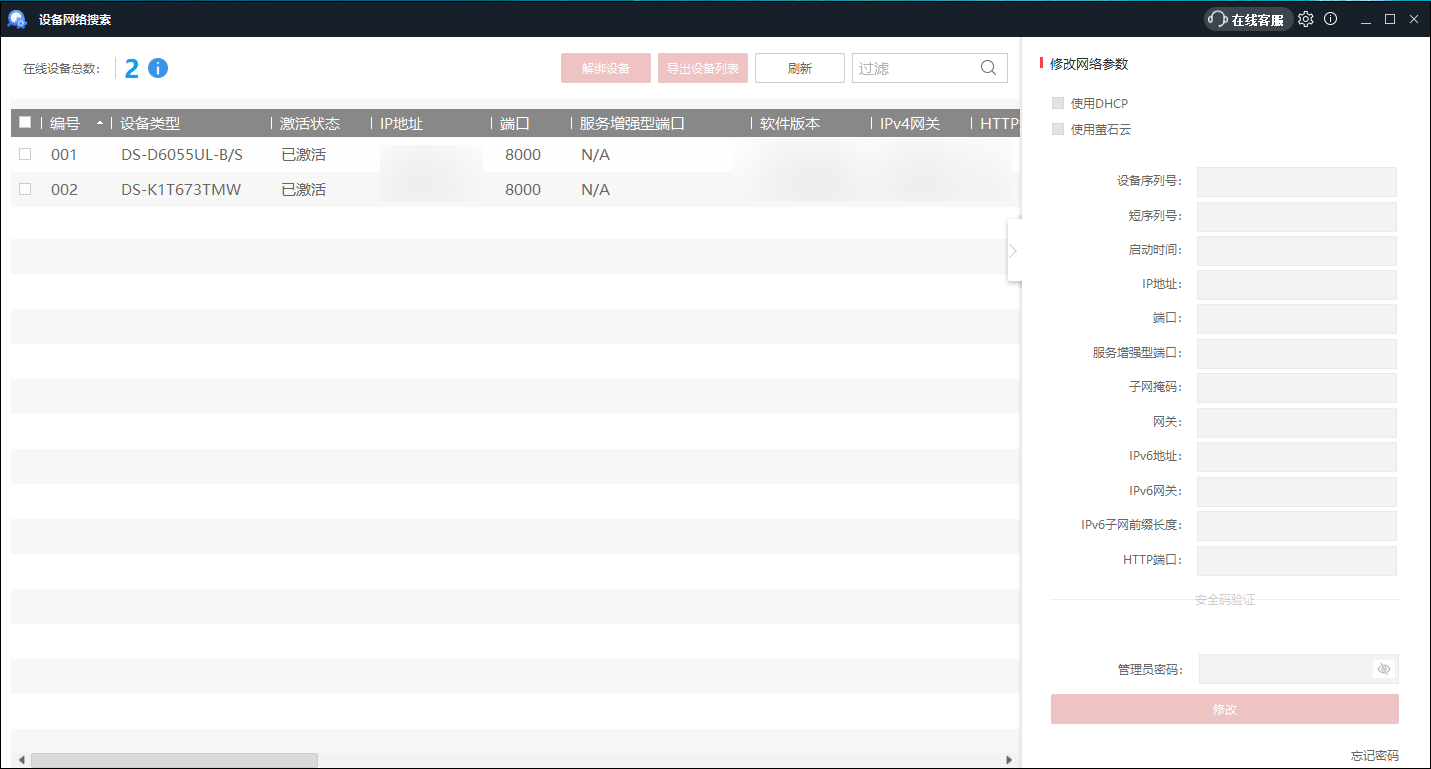1431x769 pixels.
Task: Click the 刷新 button
Action: [x=800, y=68]
